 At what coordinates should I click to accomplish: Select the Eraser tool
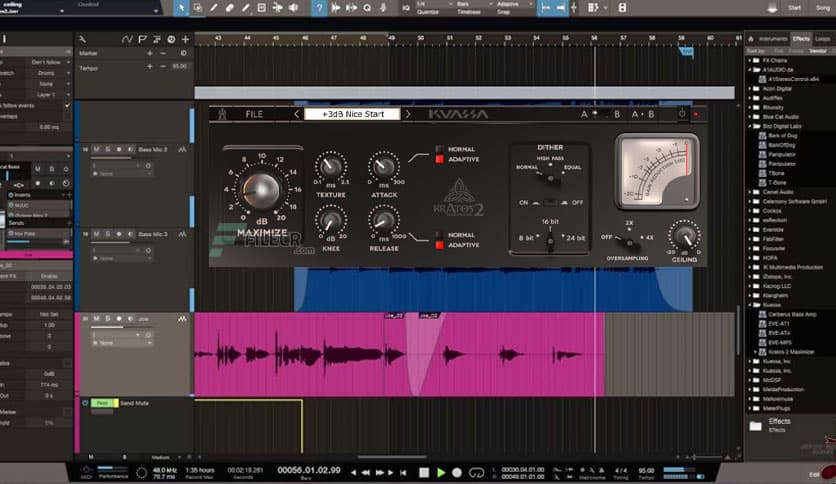pos(229,8)
